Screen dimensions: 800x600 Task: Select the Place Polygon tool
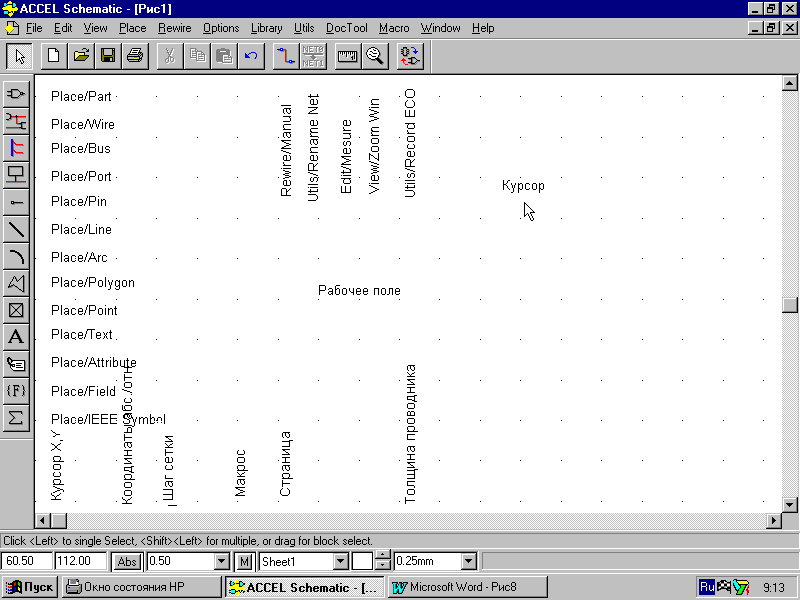pos(16,283)
